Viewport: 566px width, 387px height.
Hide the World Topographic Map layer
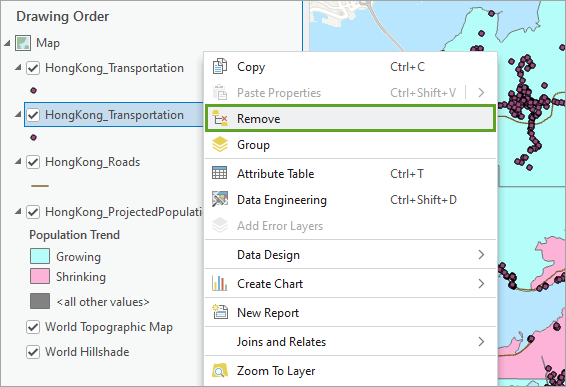33,327
